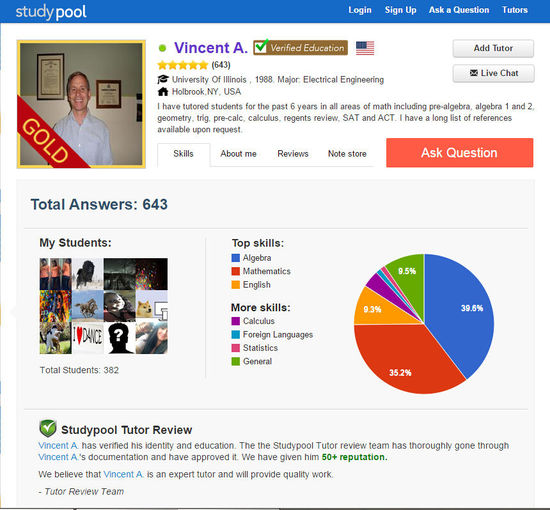This screenshot has height=510, width=550.
Task: Start a Live Chat
Action: (494, 73)
